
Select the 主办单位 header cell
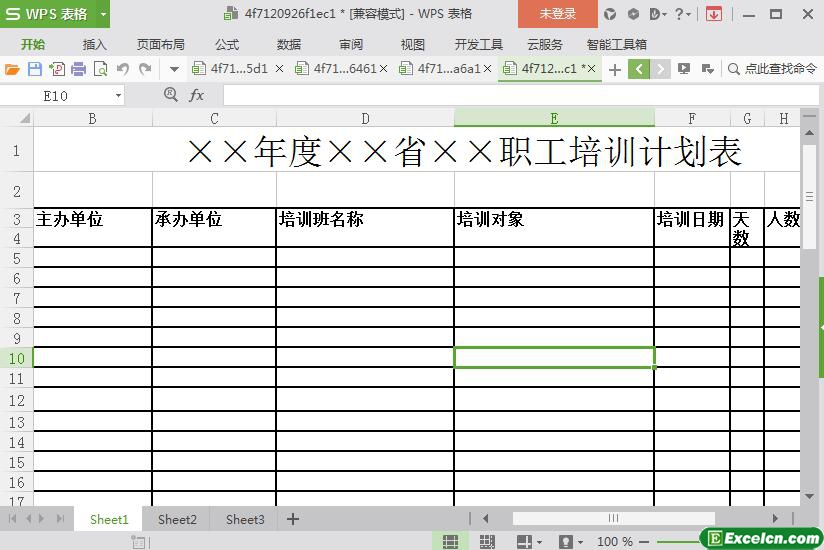(92, 227)
